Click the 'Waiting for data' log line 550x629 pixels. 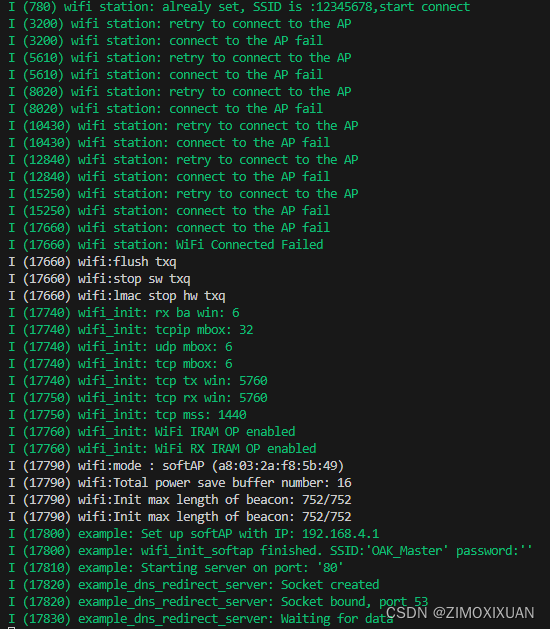(201, 619)
